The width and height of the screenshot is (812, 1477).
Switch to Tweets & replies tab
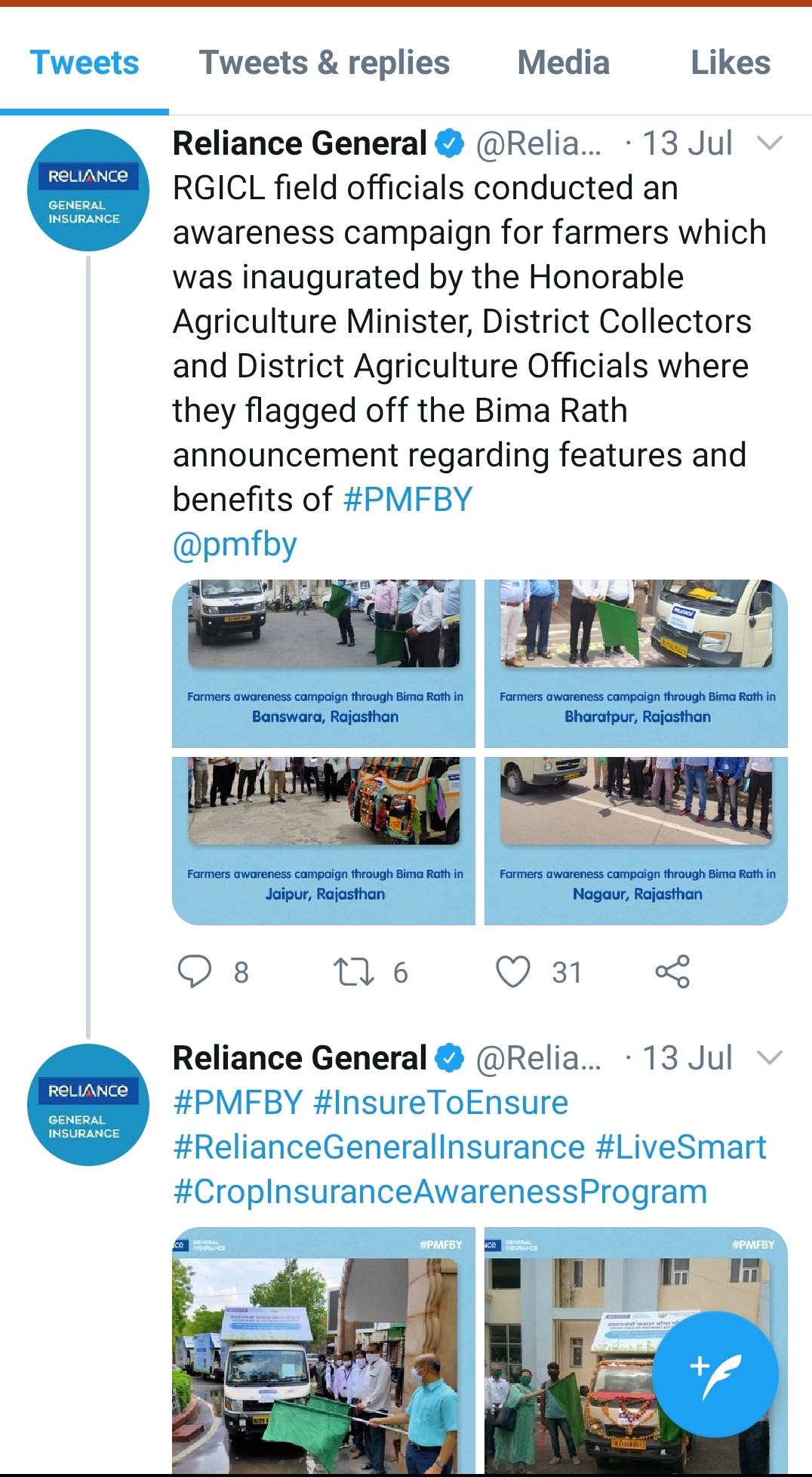(x=324, y=63)
